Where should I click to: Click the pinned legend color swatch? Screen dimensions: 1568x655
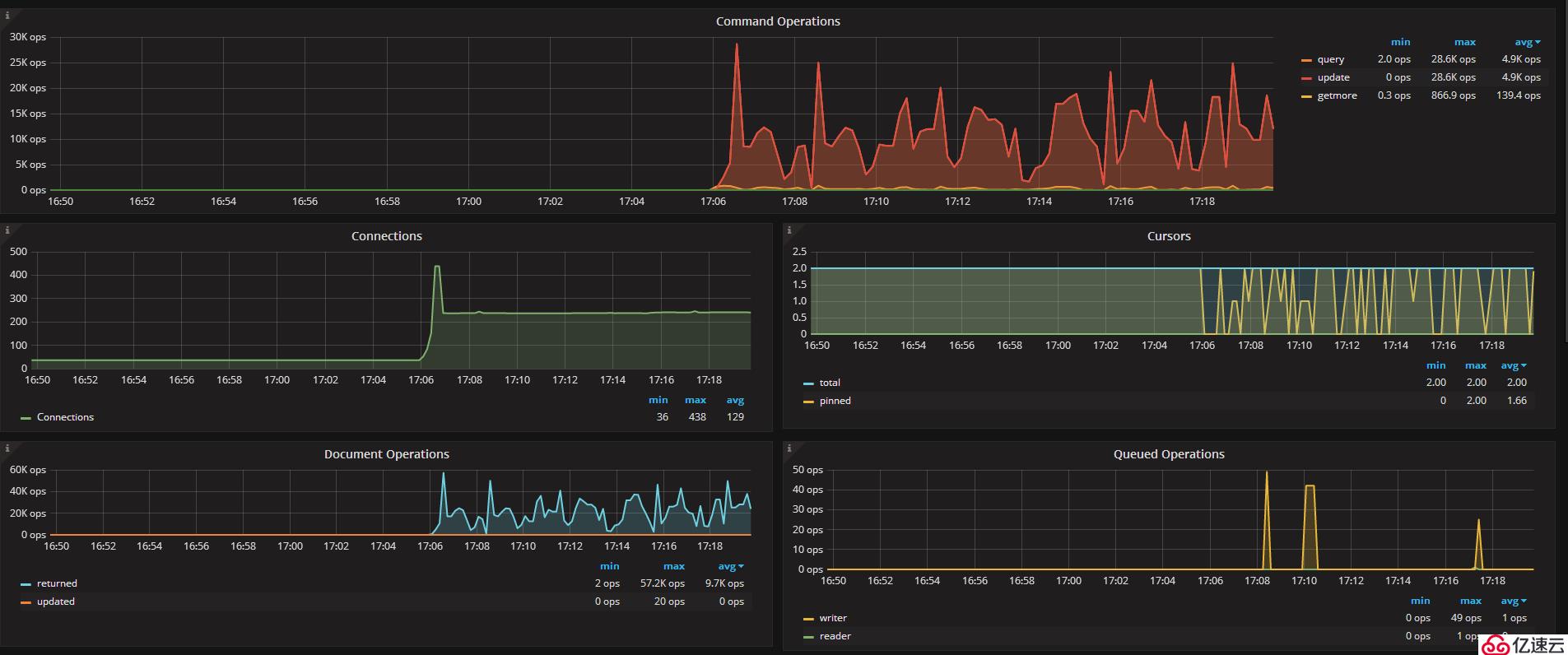tap(808, 402)
